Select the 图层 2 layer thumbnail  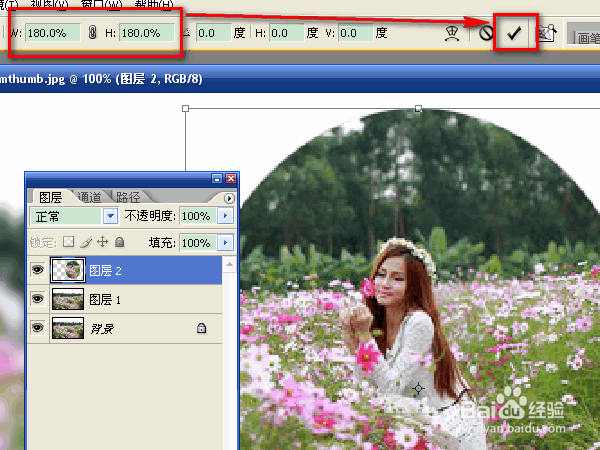68,270
